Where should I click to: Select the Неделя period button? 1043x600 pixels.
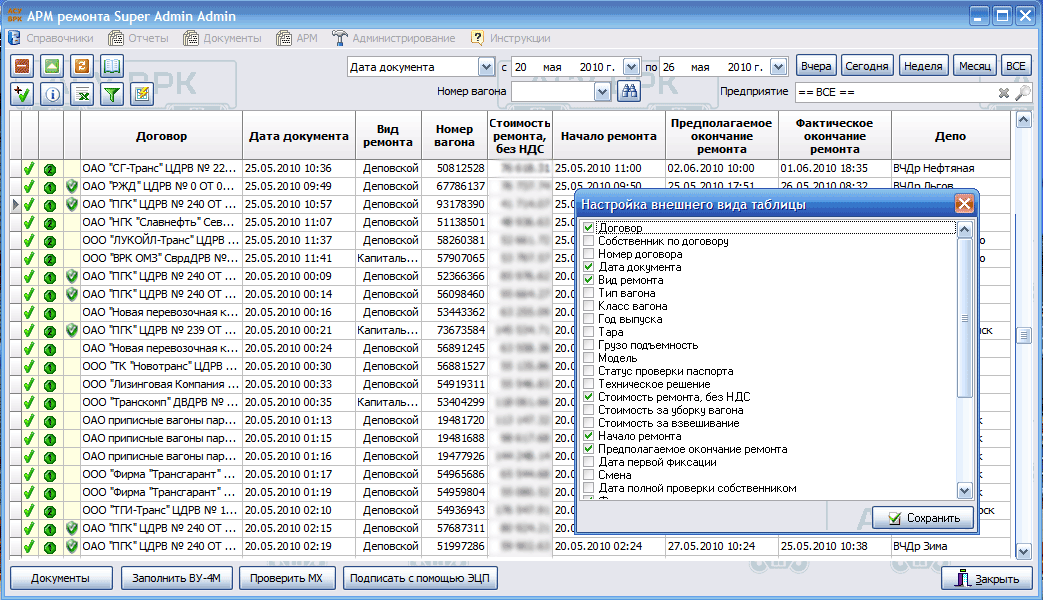[x=923, y=66]
